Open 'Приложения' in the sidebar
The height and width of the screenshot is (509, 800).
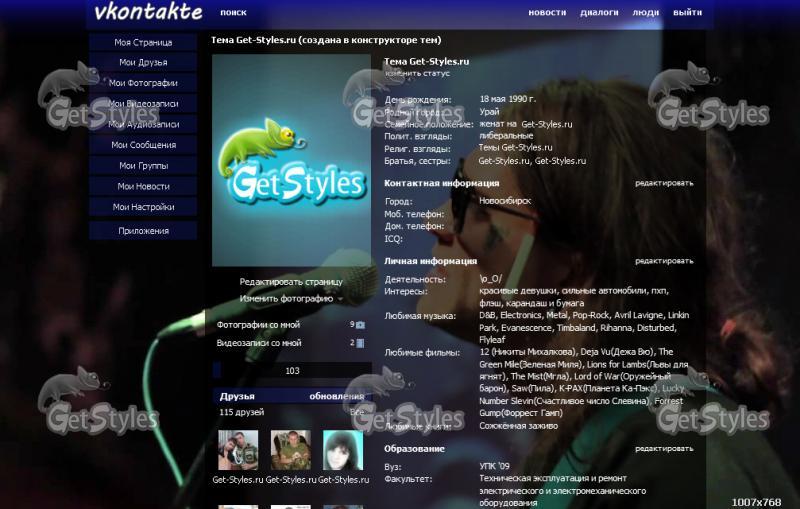[143, 231]
